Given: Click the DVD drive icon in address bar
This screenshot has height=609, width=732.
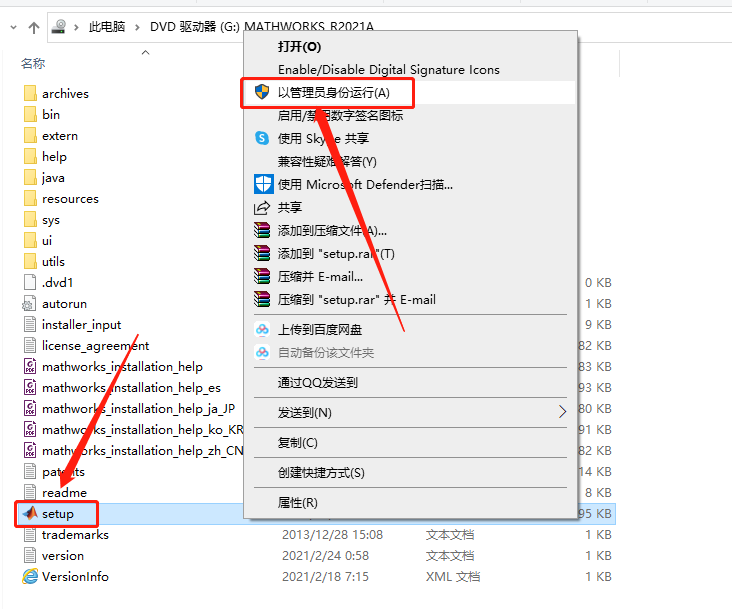Looking at the screenshot, I should pyautogui.click(x=59, y=27).
